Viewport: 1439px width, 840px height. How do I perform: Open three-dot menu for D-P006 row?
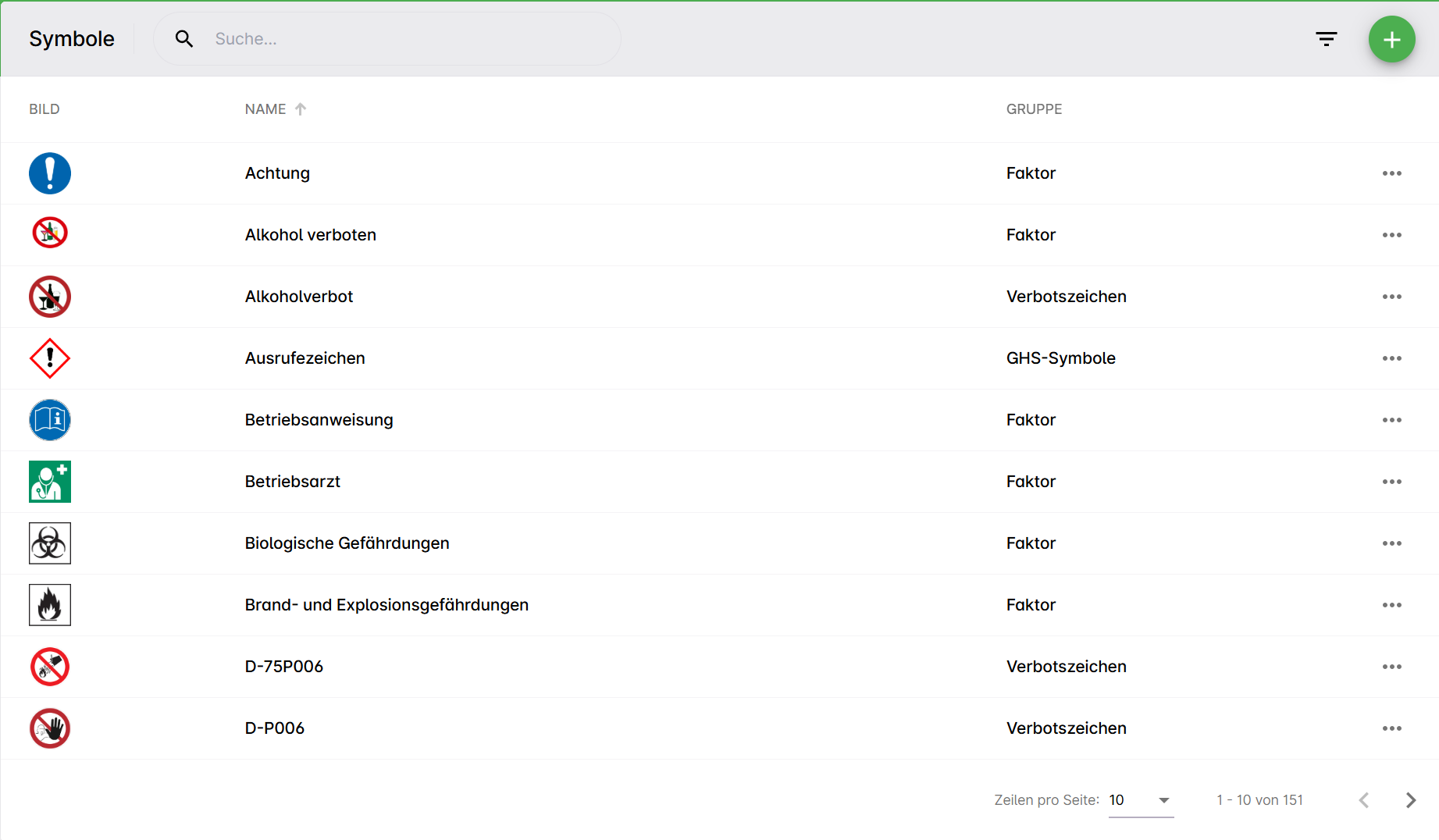click(x=1391, y=728)
